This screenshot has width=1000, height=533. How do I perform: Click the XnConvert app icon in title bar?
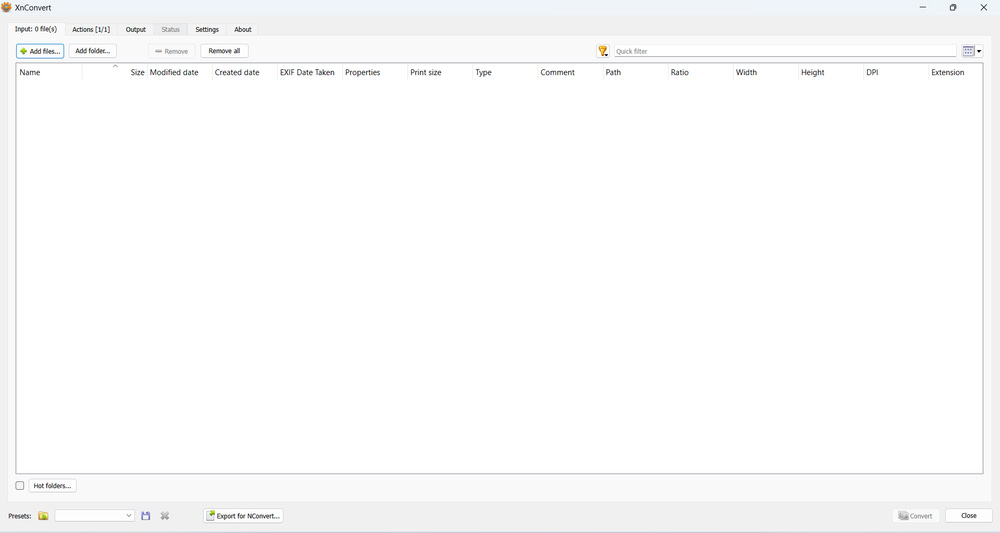click(x=6, y=7)
